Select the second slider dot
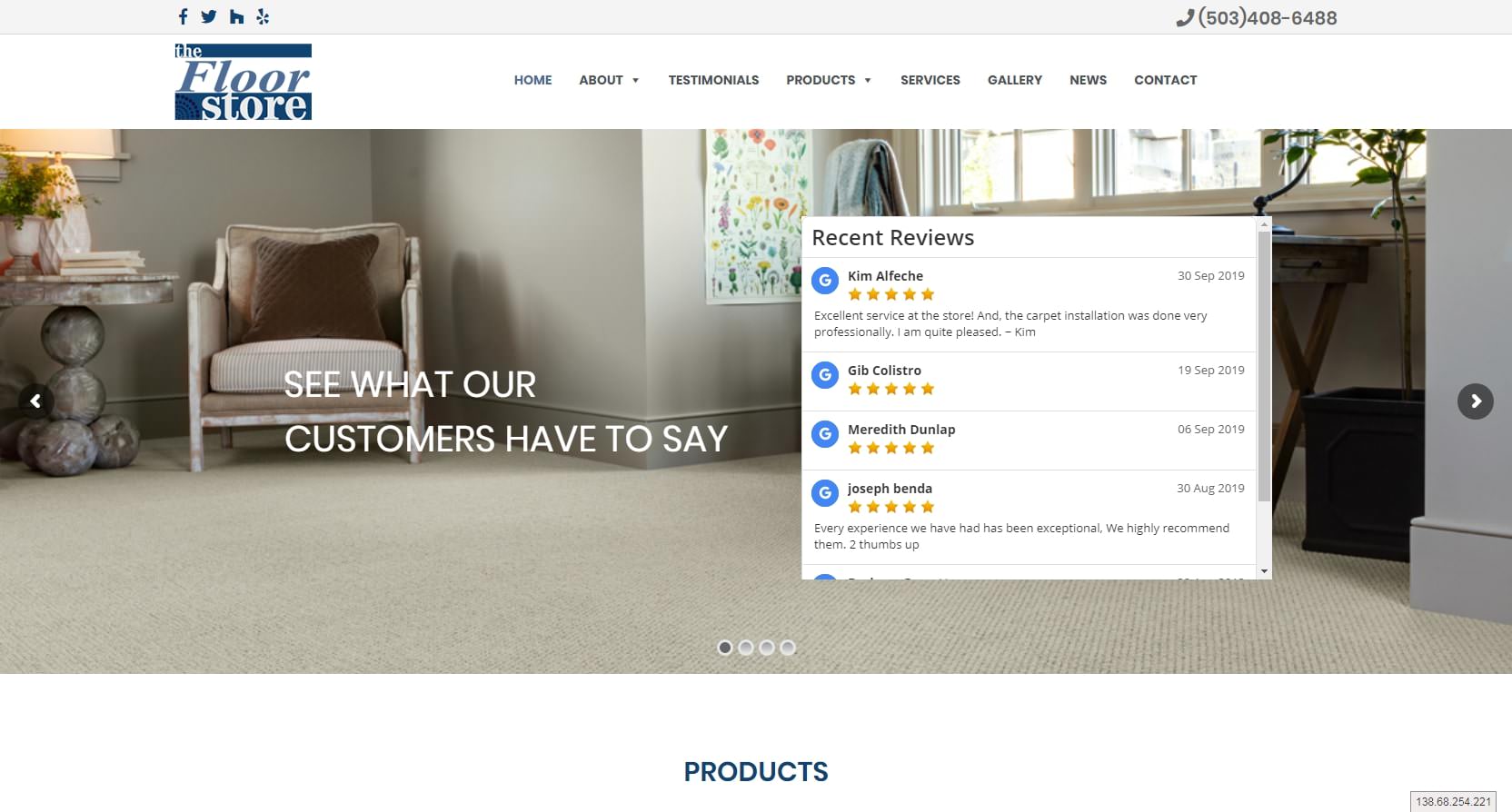 [746, 648]
